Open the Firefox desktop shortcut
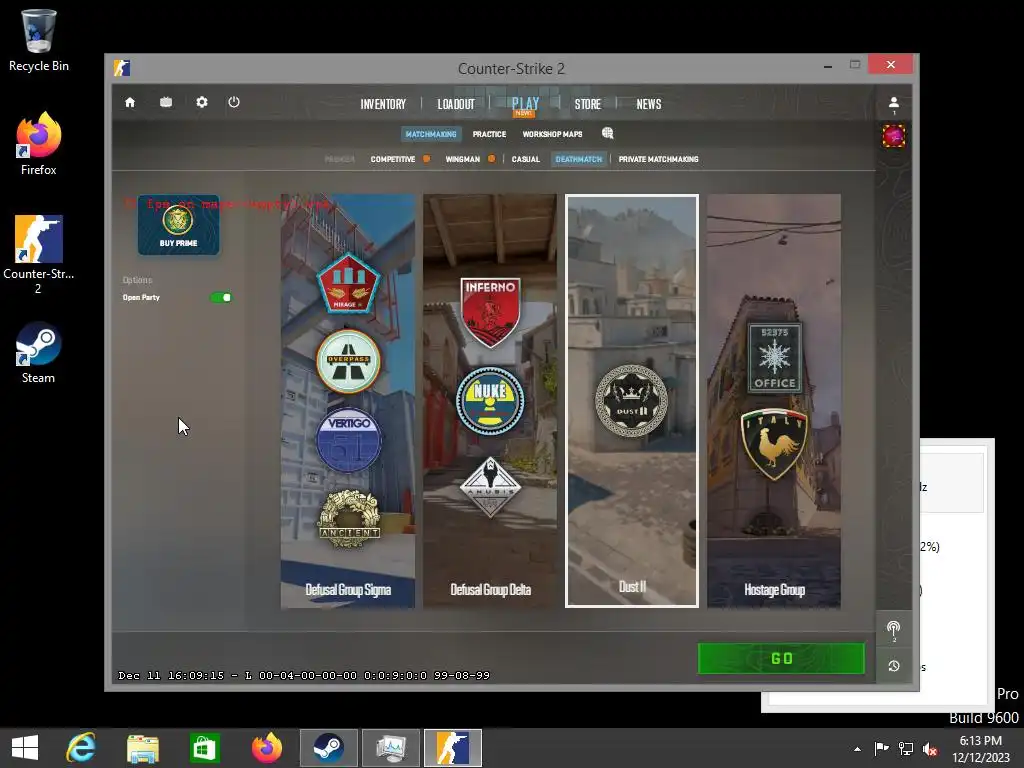This screenshot has height=768, width=1024. click(39, 144)
